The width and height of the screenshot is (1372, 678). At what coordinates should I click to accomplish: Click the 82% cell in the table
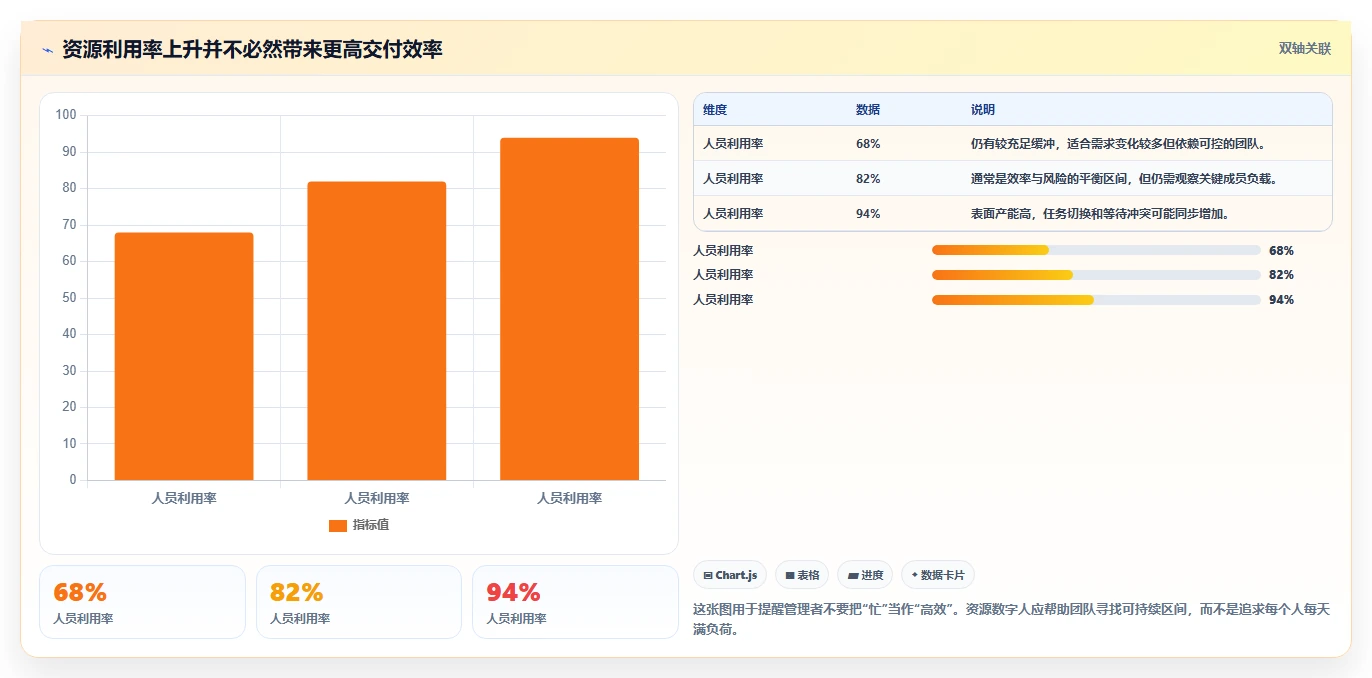coord(868,179)
